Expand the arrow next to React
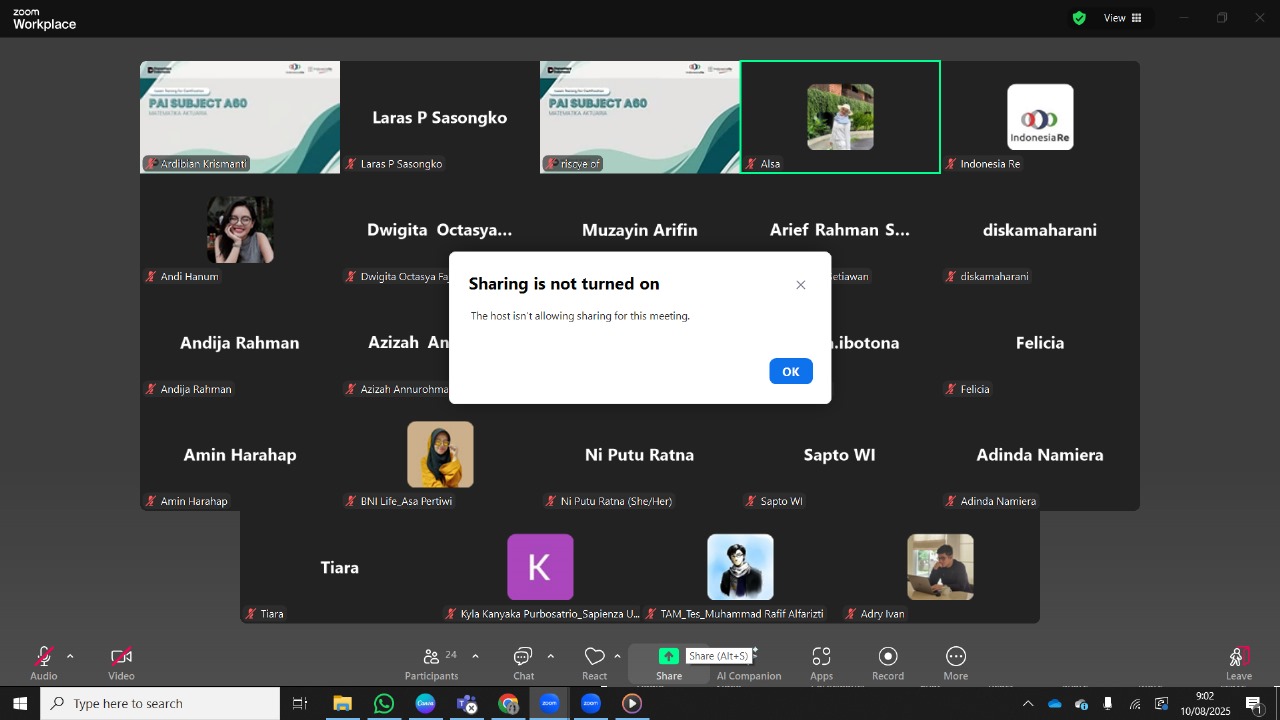The width and height of the screenshot is (1280, 720). pos(617,657)
